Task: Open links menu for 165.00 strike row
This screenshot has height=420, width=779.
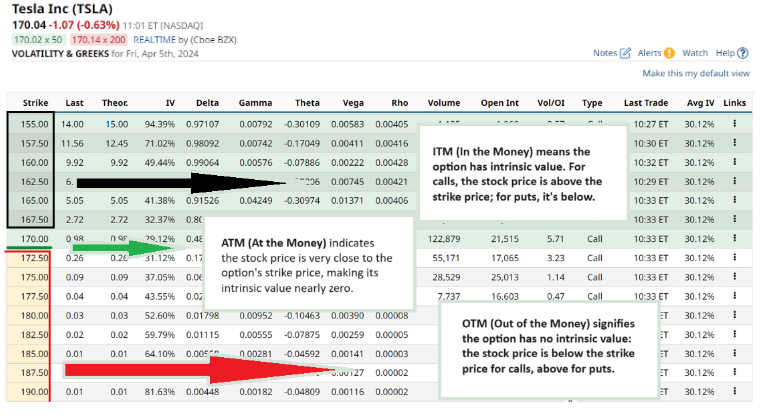Action: point(735,200)
